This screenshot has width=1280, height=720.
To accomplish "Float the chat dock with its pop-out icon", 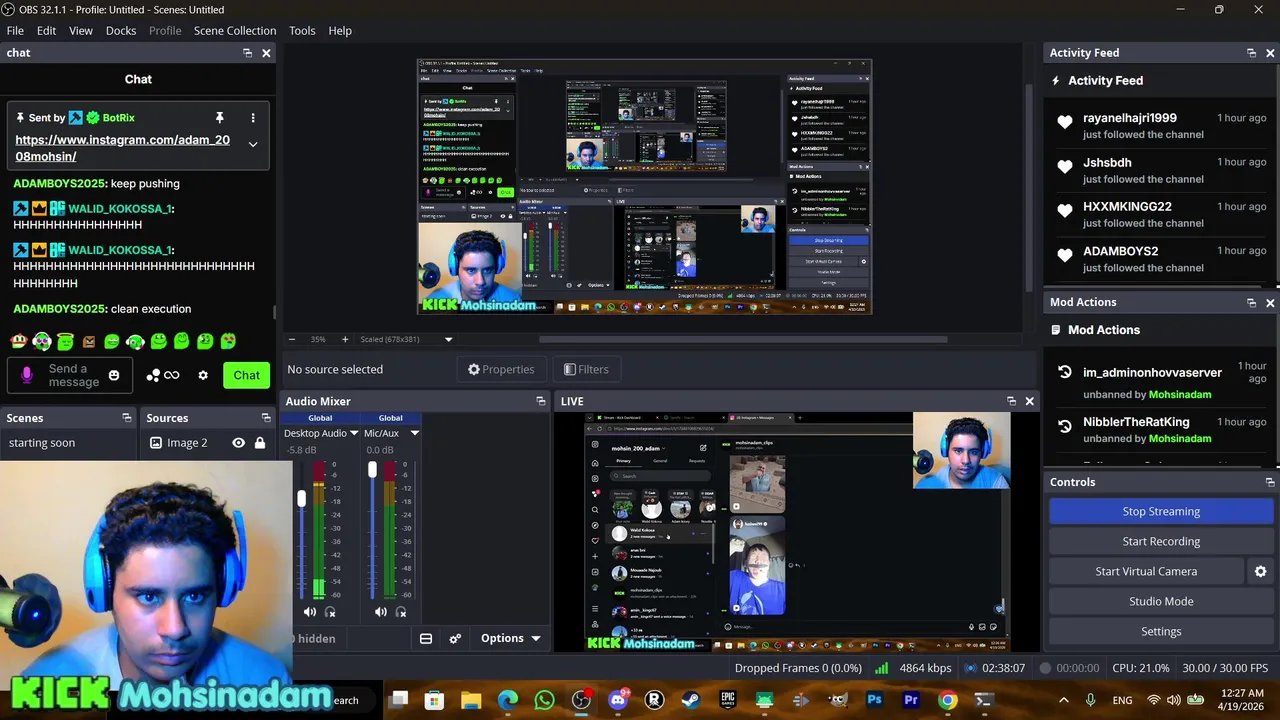I will click(x=247, y=53).
